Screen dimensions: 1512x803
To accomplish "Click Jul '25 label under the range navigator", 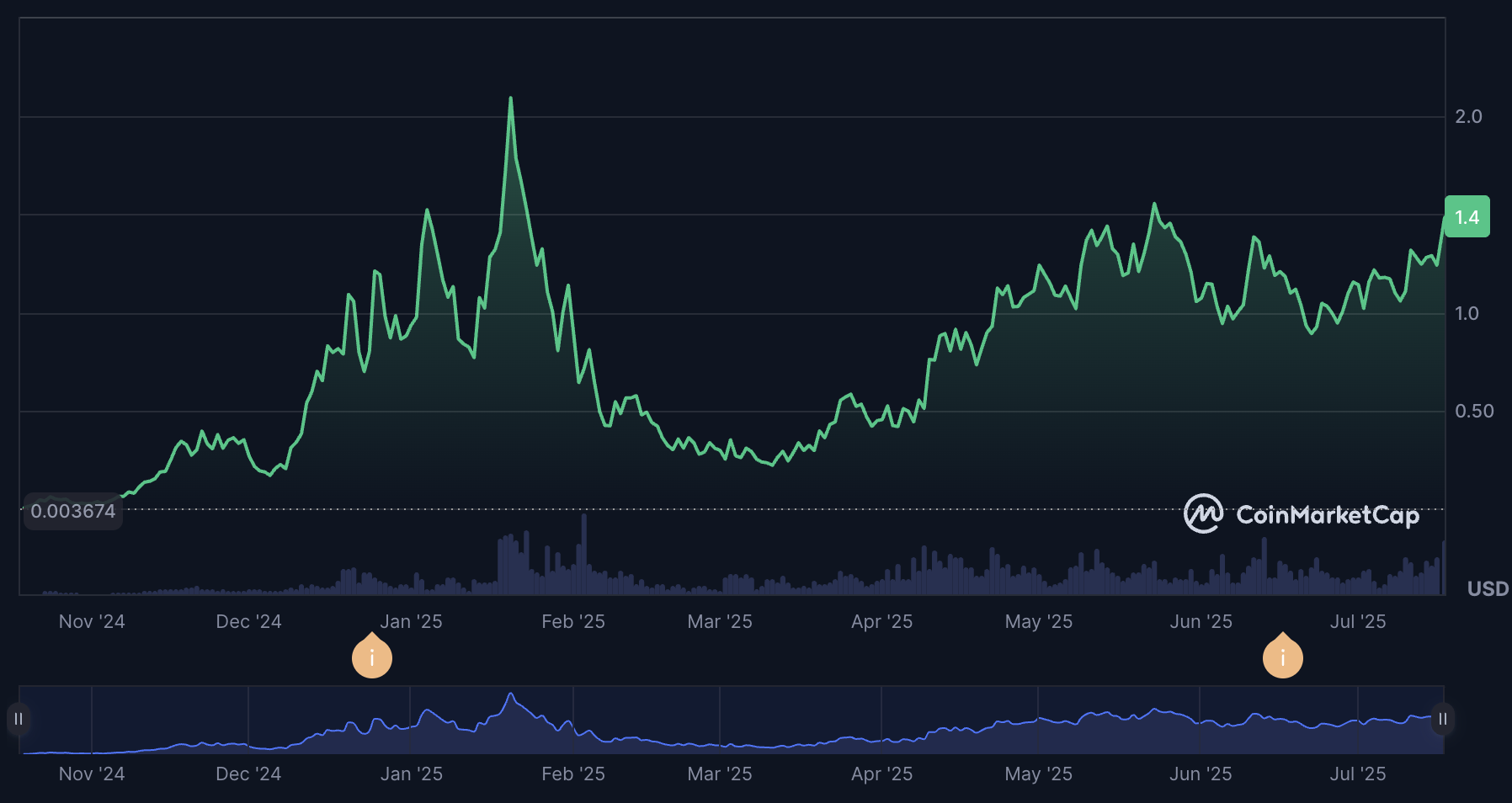I will click(1358, 774).
